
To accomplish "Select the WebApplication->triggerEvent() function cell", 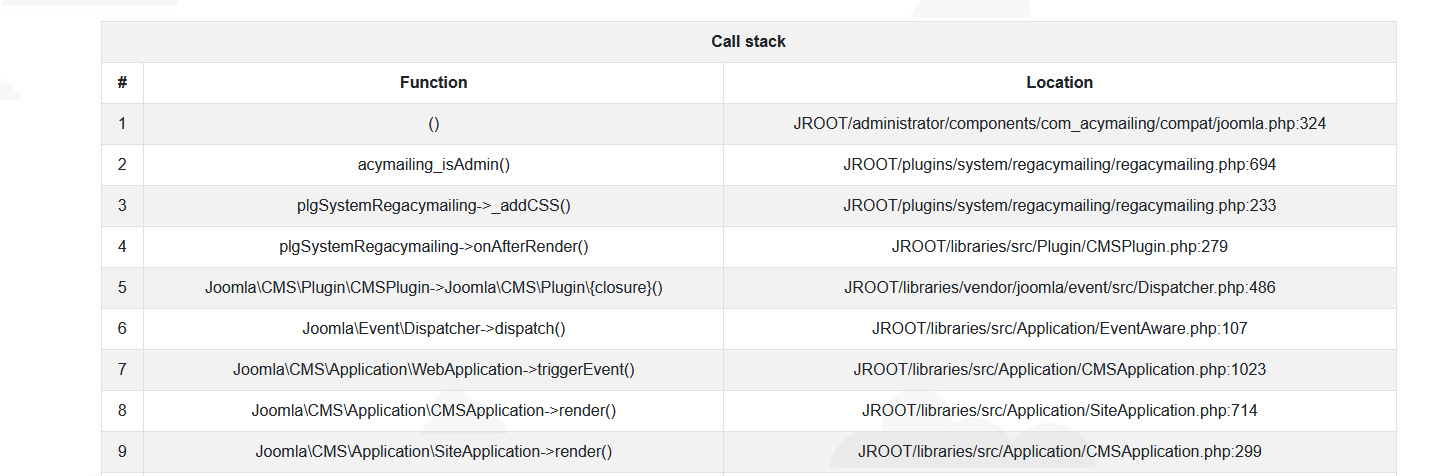I will pos(433,369).
